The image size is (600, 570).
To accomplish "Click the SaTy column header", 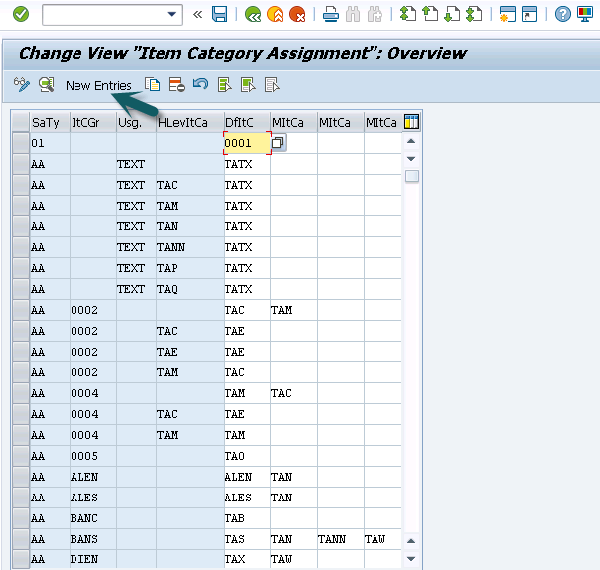I will (50, 122).
